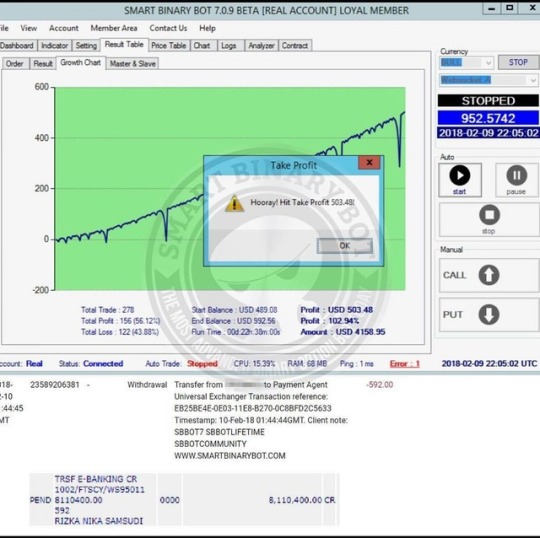This screenshot has height=538, width=540.
Task: Click the red Error : 1 link
Action: 405,364
